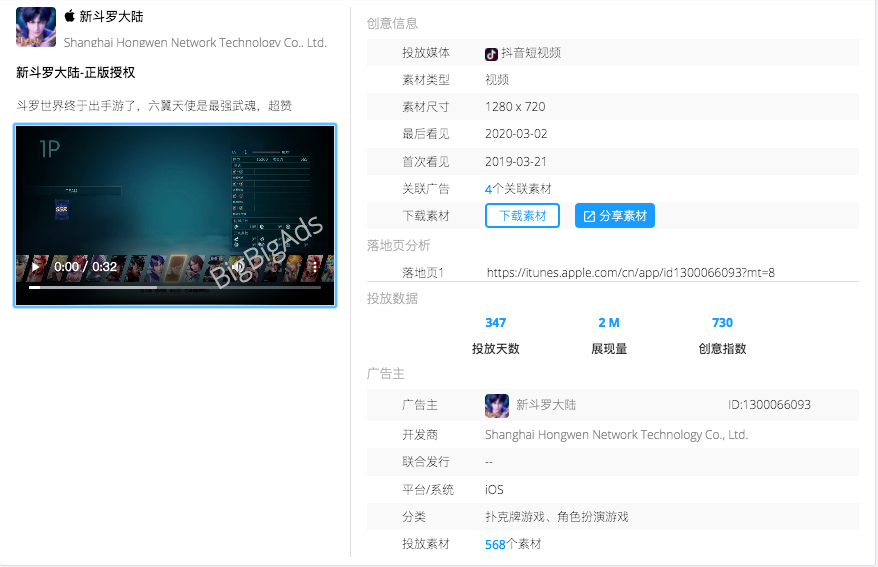Click the video progress bar
878x567 pixels.
[175, 287]
